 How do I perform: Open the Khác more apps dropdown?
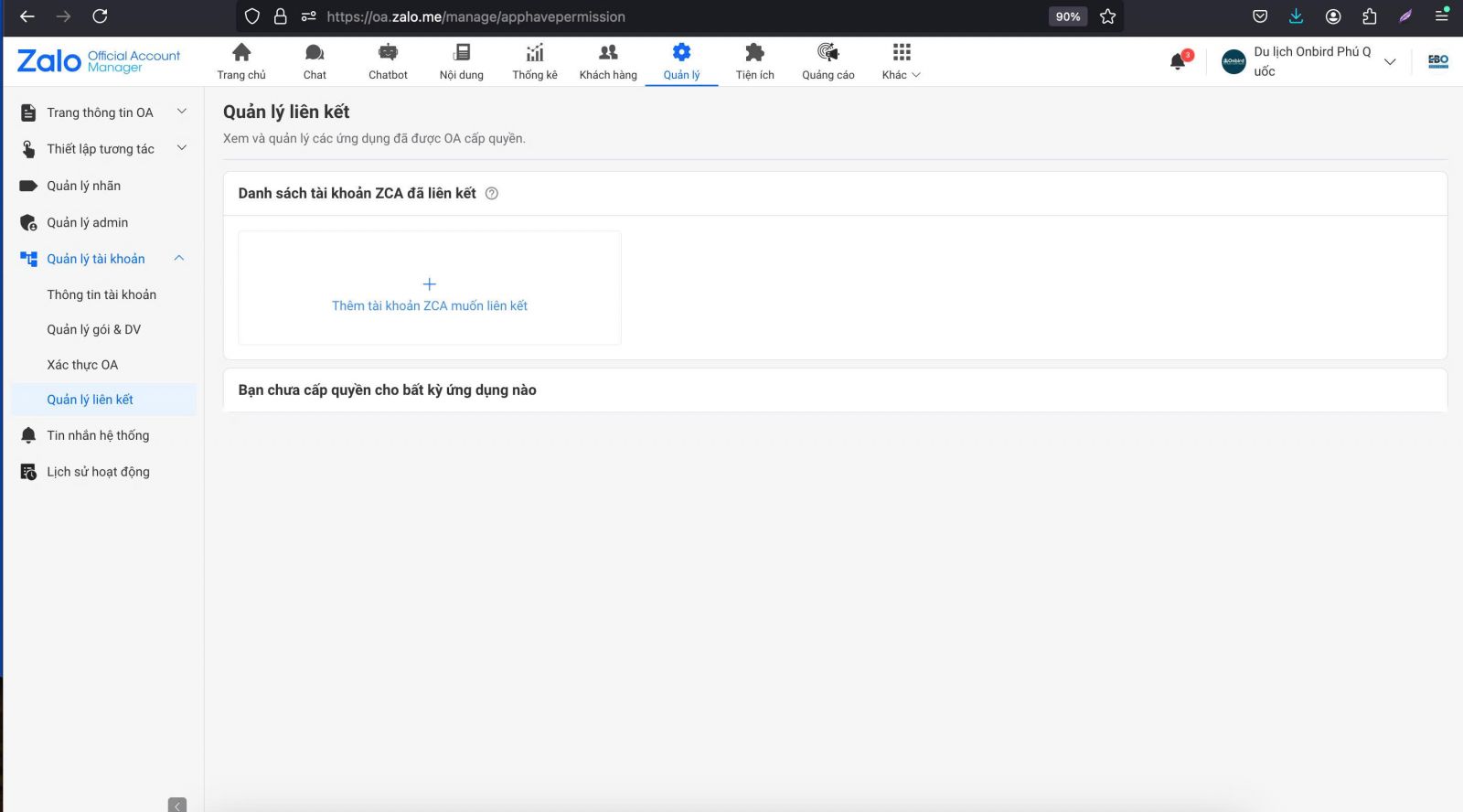click(x=901, y=61)
